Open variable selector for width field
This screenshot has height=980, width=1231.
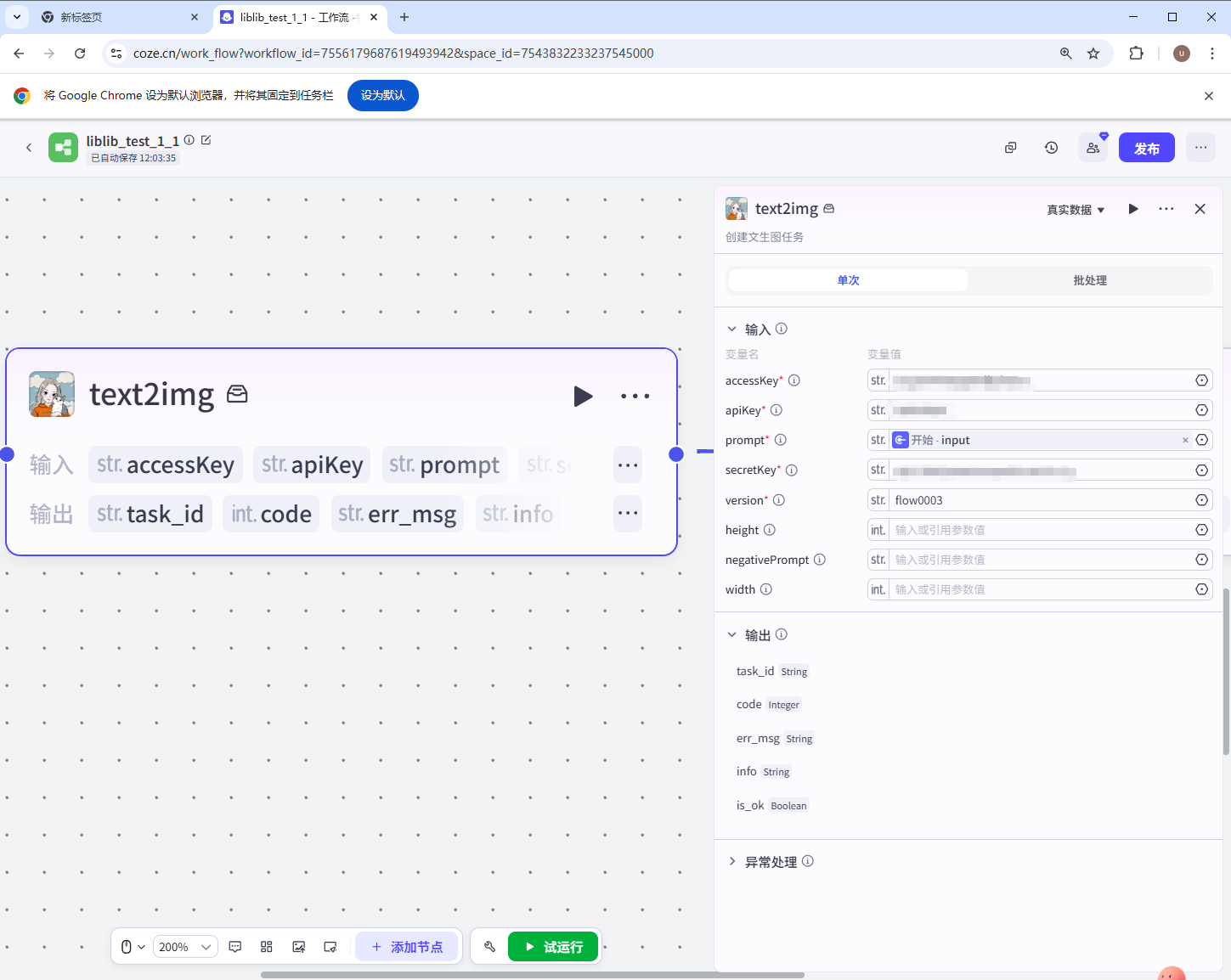1202,589
